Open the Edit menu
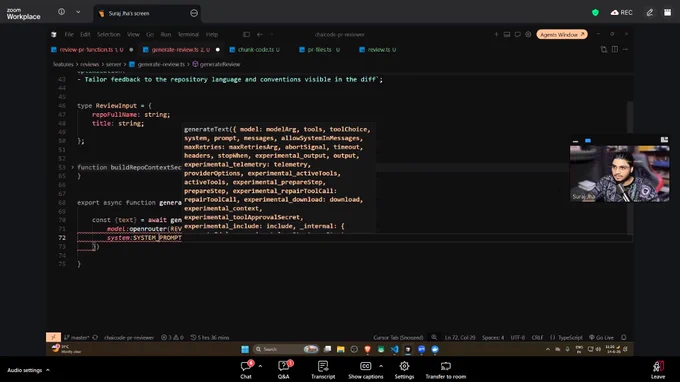Viewport: 680px width, 382px height. pos(85,34)
